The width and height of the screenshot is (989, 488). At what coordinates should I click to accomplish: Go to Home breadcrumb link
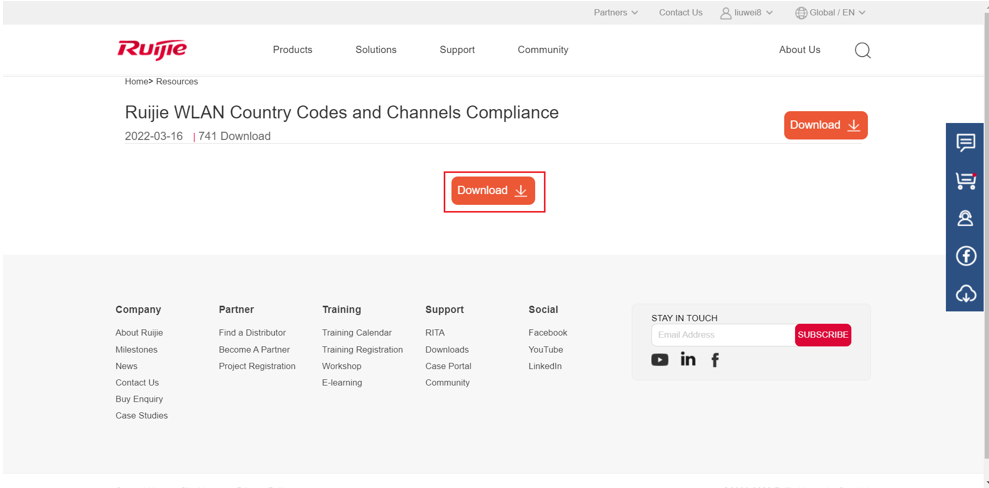[x=136, y=82]
